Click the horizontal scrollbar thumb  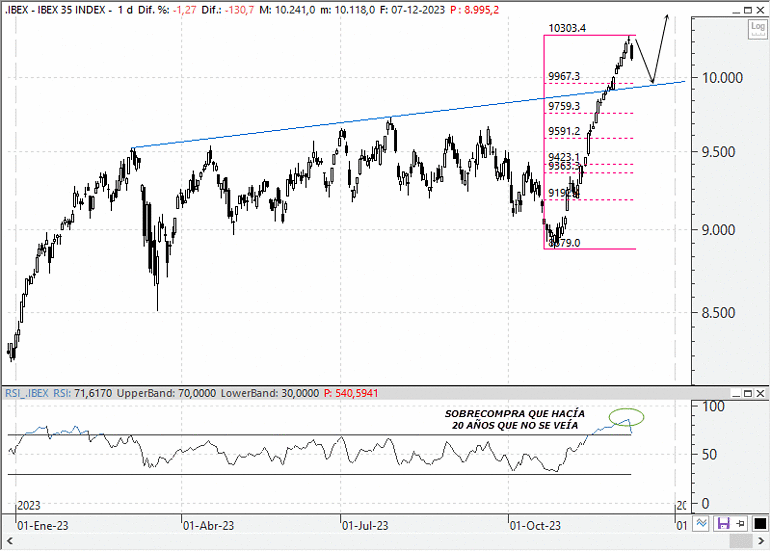click(740, 541)
